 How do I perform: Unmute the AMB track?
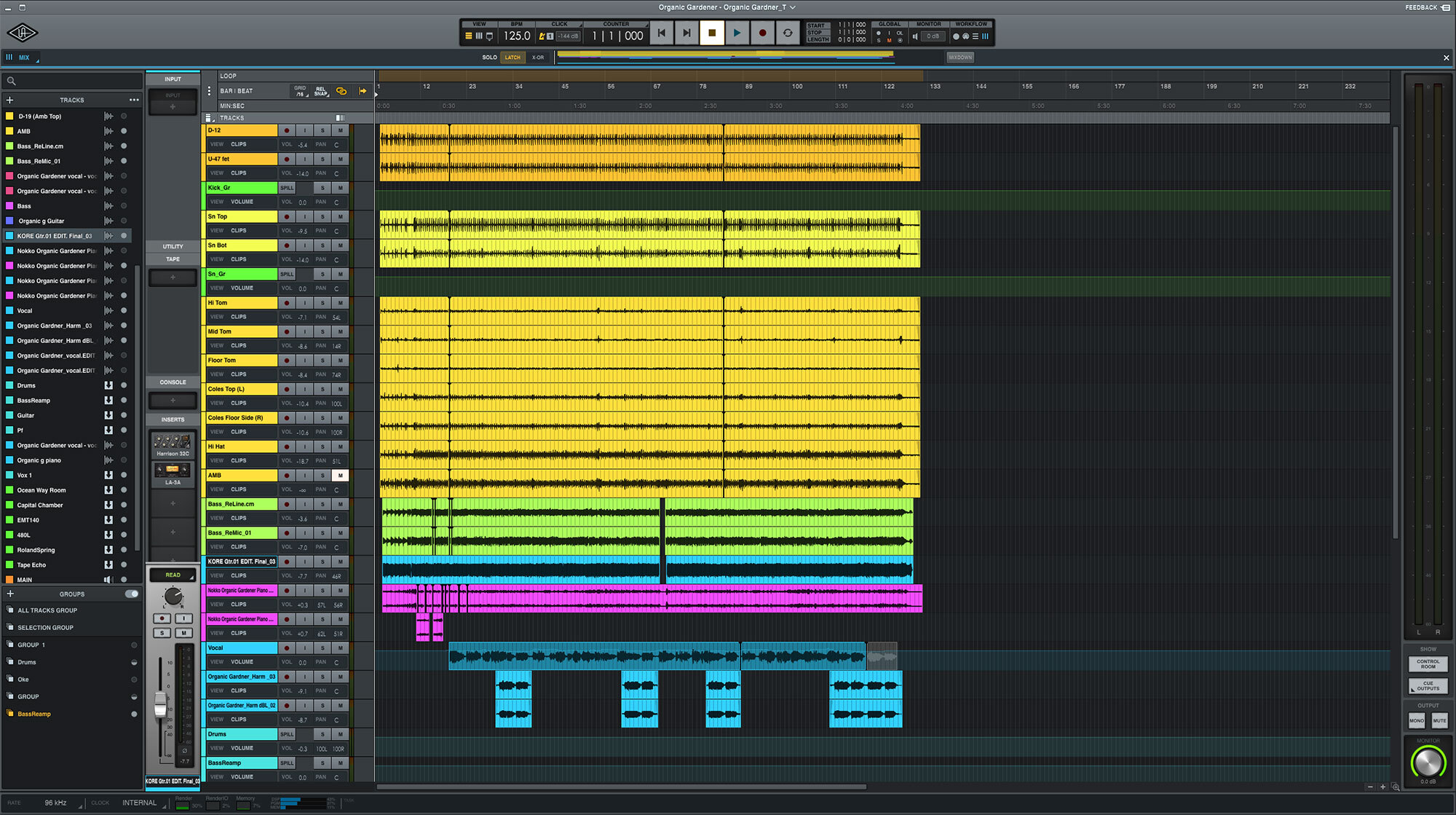(340, 476)
